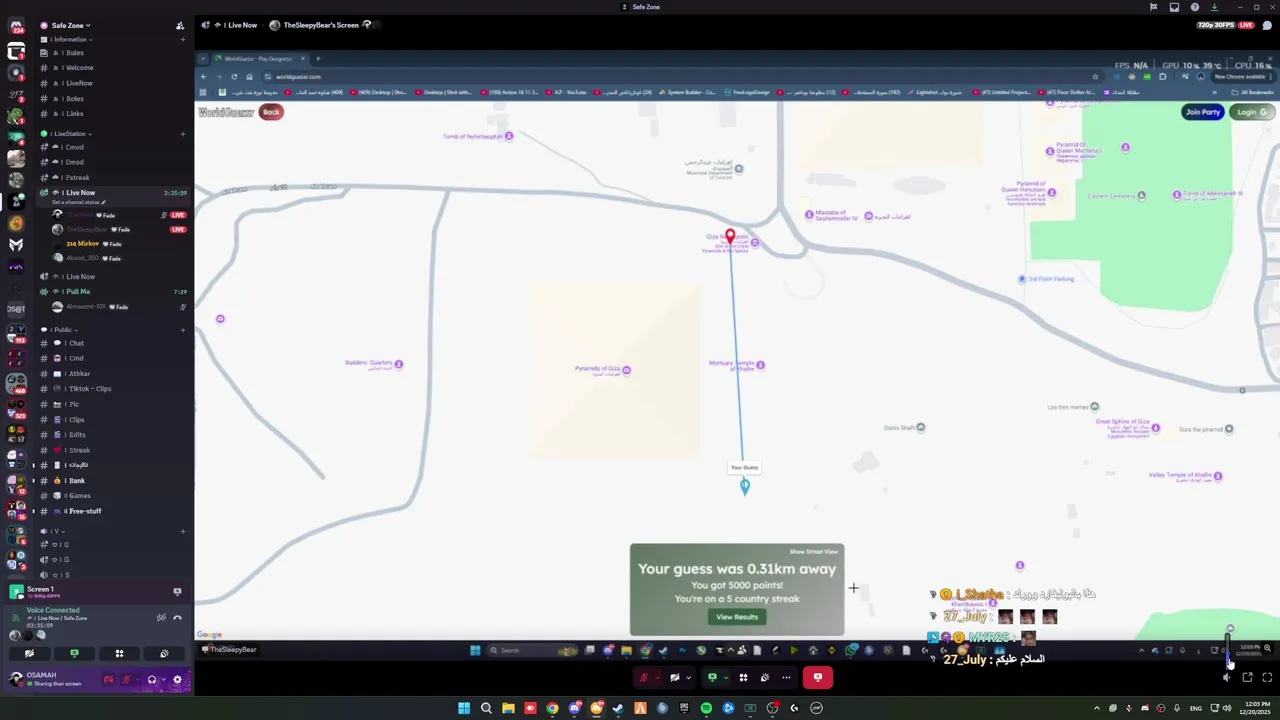Open soundboard icon in voice panel

(164, 653)
